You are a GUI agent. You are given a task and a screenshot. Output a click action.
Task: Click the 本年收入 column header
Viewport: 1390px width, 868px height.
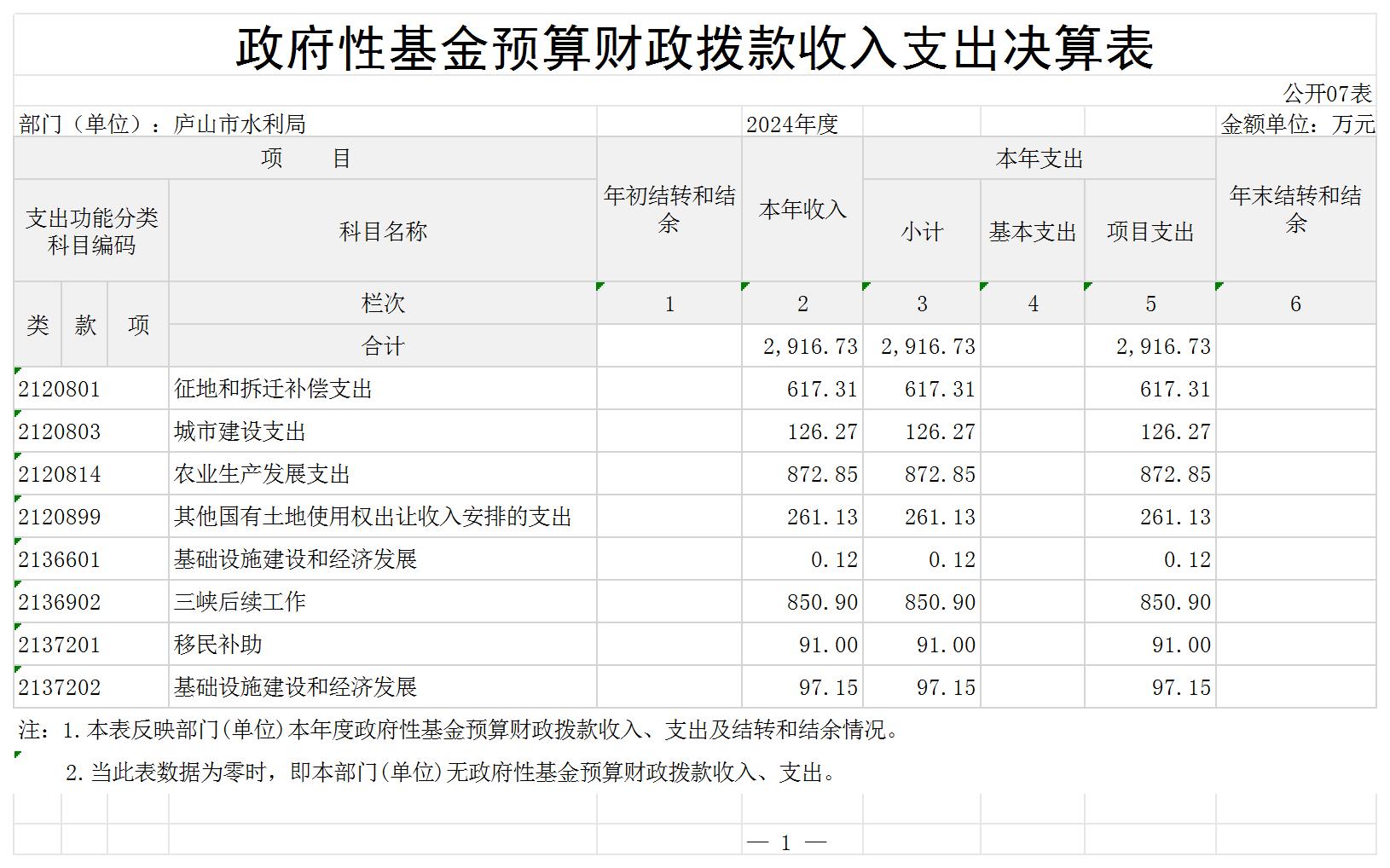[802, 210]
